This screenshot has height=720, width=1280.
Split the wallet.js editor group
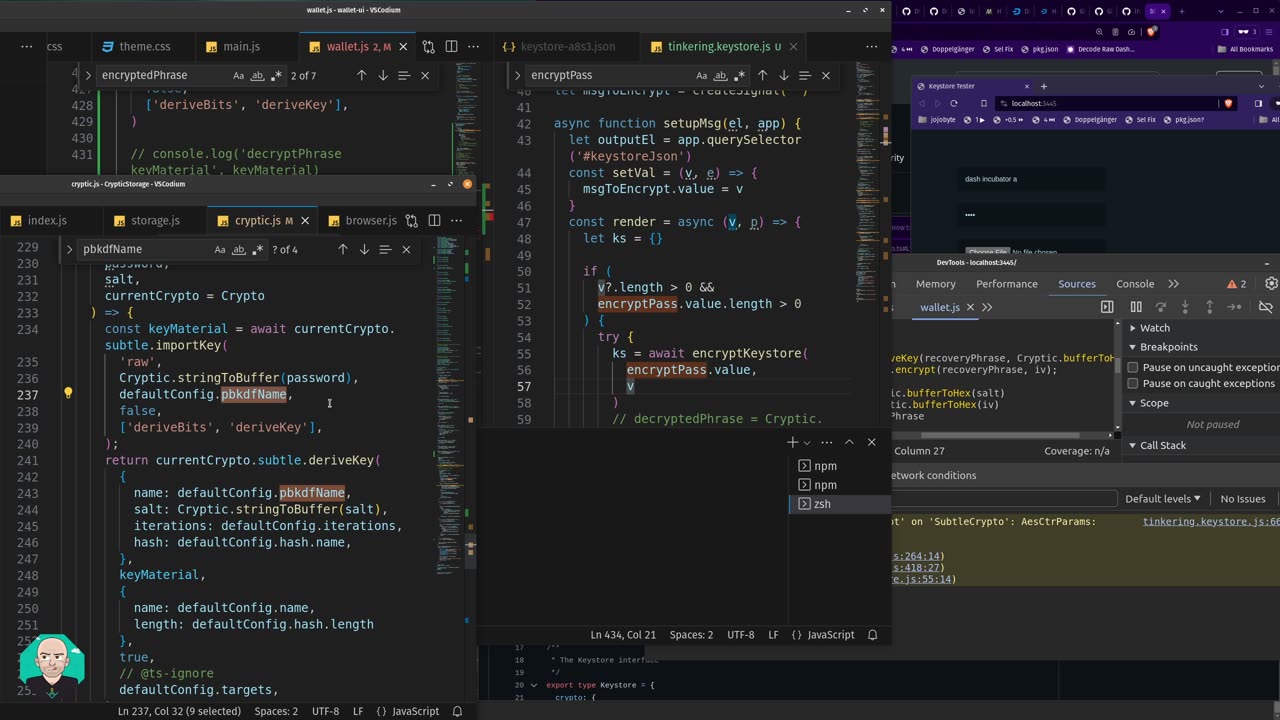pyautogui.click(x=451, y=47)
